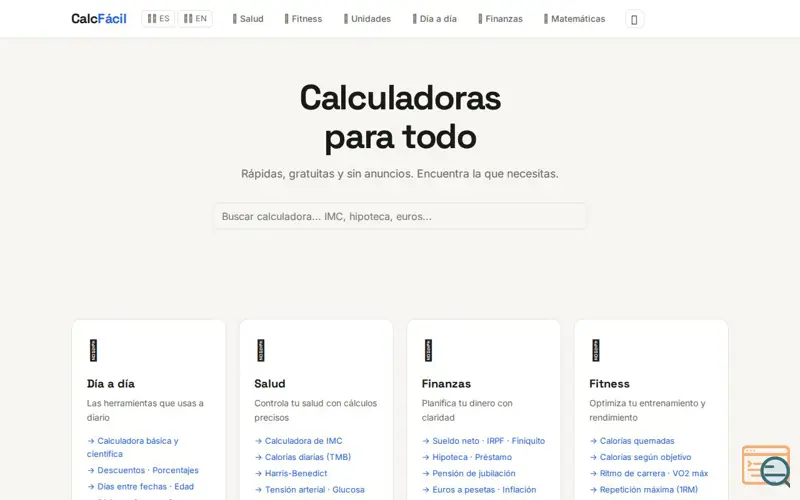The width and height of the screenshot is (800, 500).
Task: Open Días entre fechas · Edad link
Action: coord(140,487)
